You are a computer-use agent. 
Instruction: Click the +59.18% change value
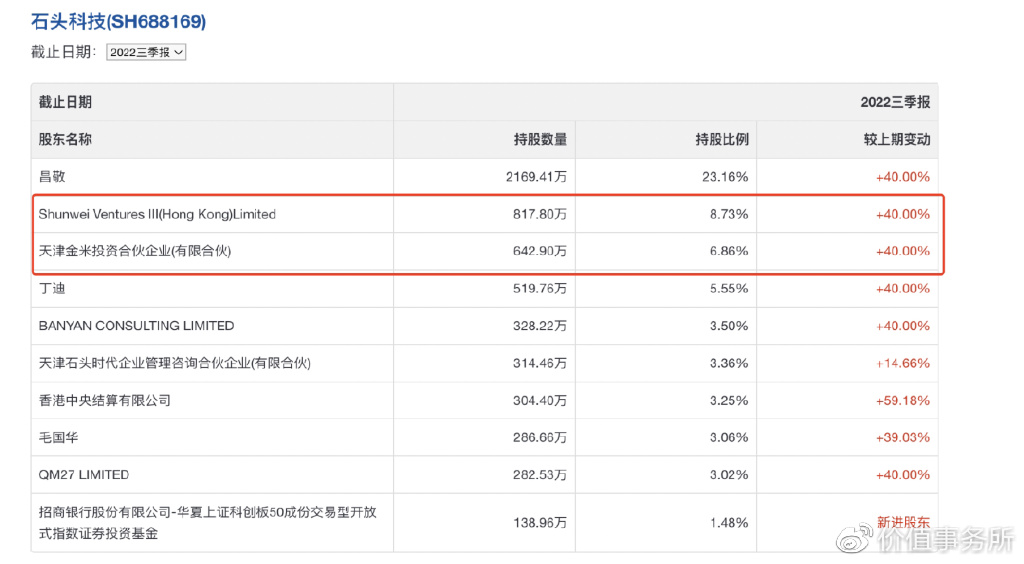click(x=903, y=400)
